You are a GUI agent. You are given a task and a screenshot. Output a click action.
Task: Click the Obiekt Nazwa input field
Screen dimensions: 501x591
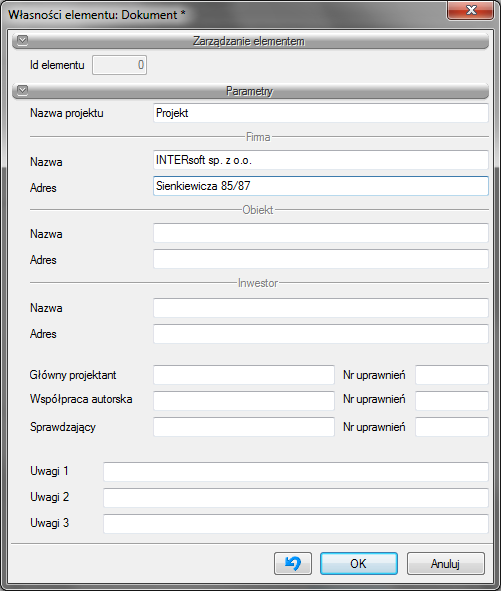coord(321,233)
